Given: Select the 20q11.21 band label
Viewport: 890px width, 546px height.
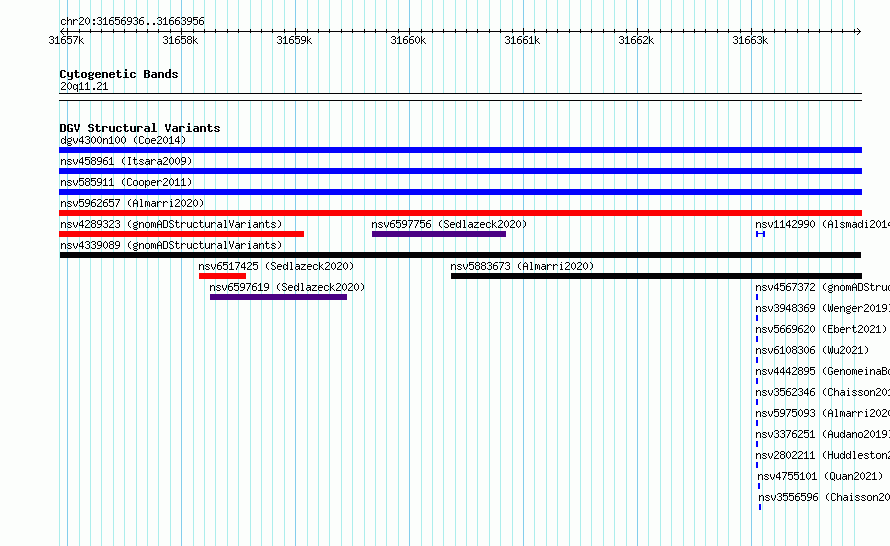Looking at the screenshot, I should [84, 86].
